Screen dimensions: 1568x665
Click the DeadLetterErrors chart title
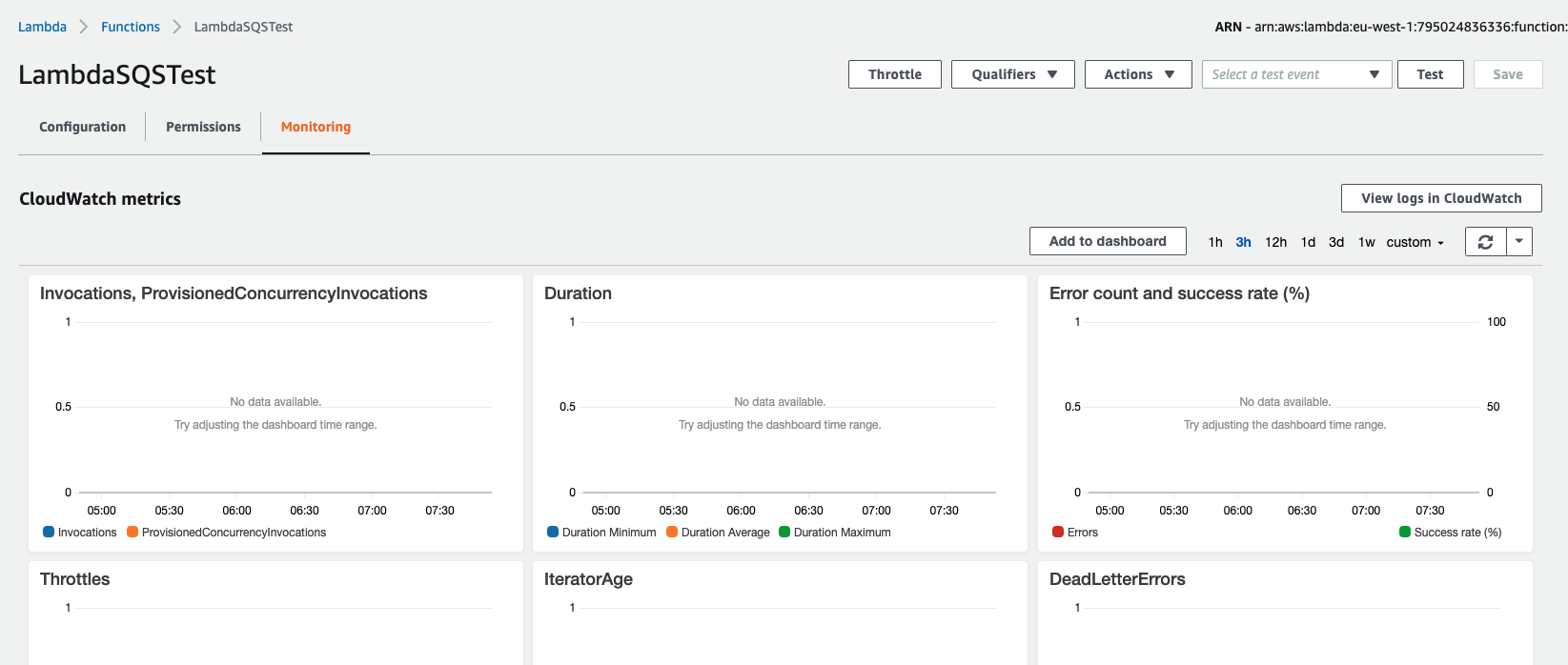tap(1117, 579)
